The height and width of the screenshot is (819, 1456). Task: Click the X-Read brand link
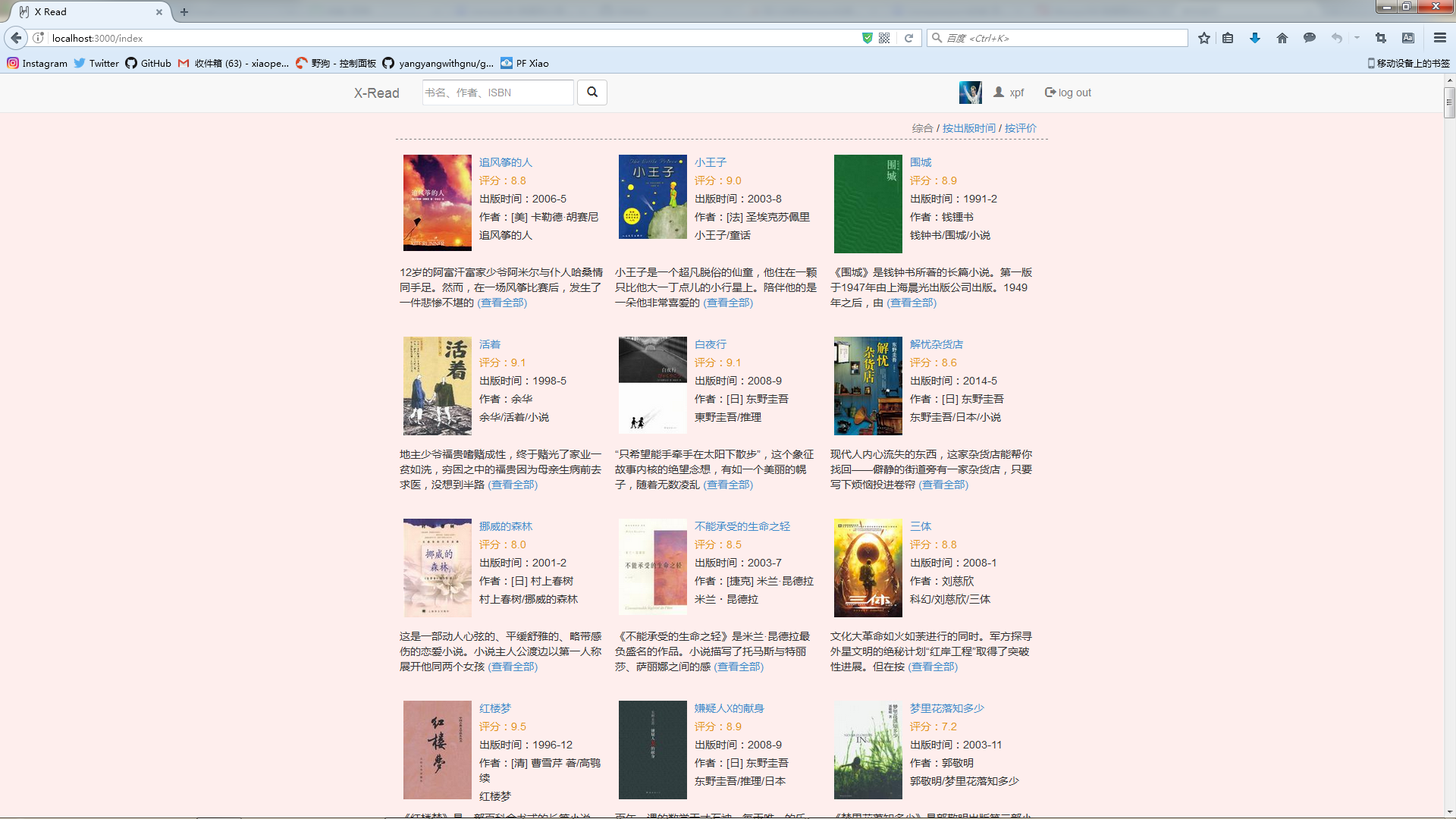click(377, 93)
